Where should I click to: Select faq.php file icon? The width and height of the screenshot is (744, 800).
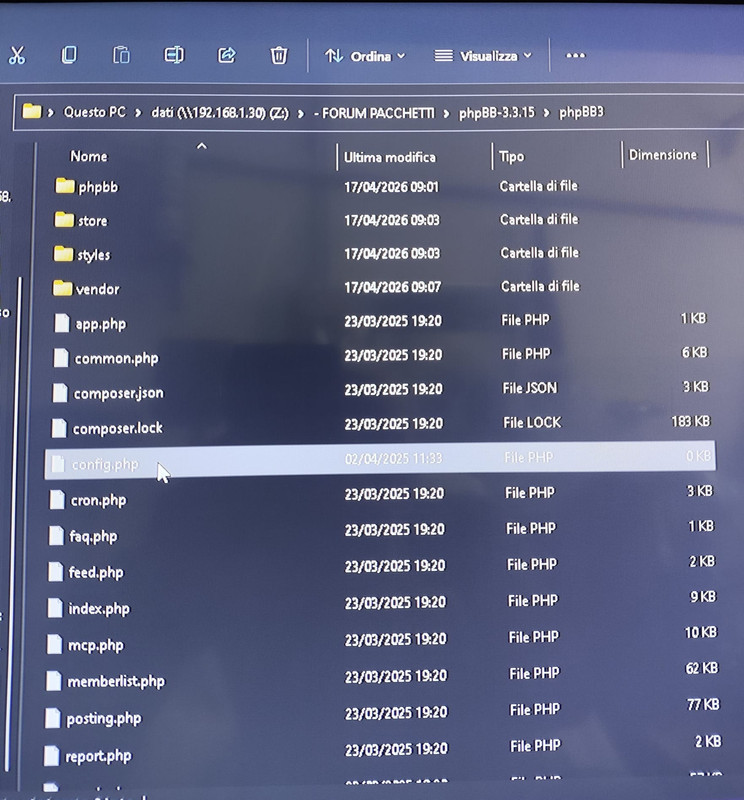56,536
